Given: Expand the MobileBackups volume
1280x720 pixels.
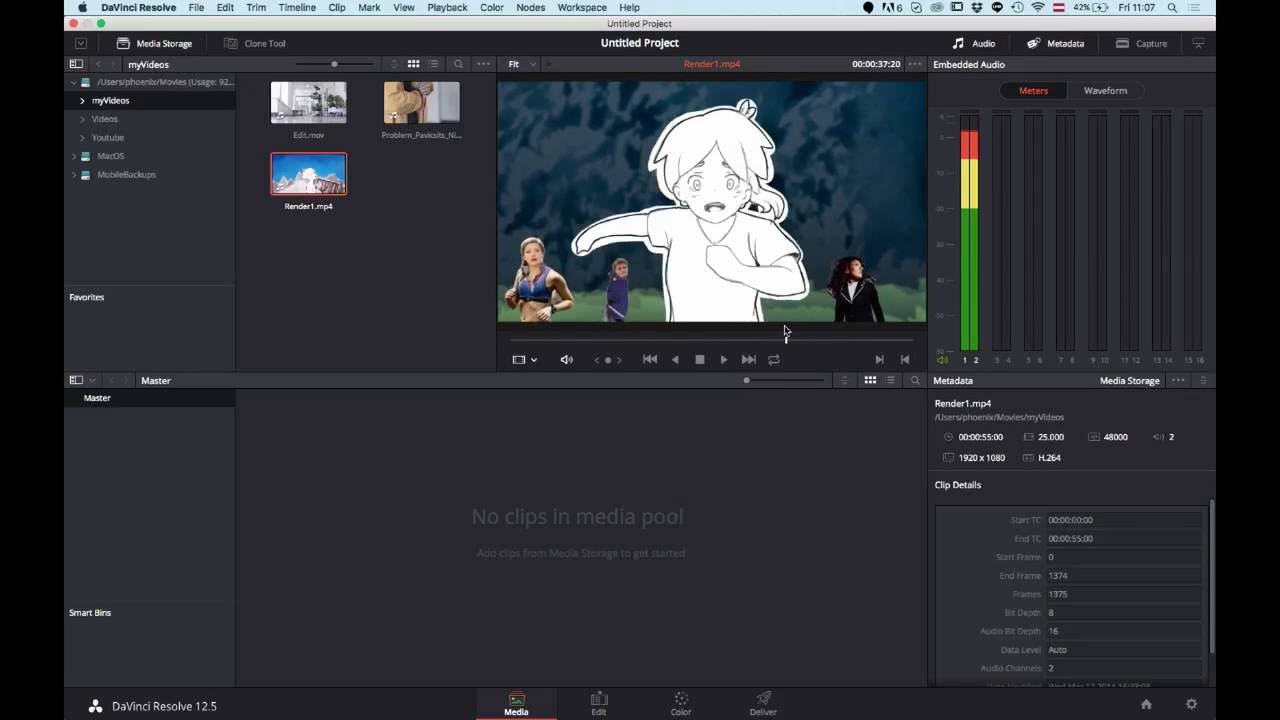Looking at the screenshot, I should click(73, 175).
